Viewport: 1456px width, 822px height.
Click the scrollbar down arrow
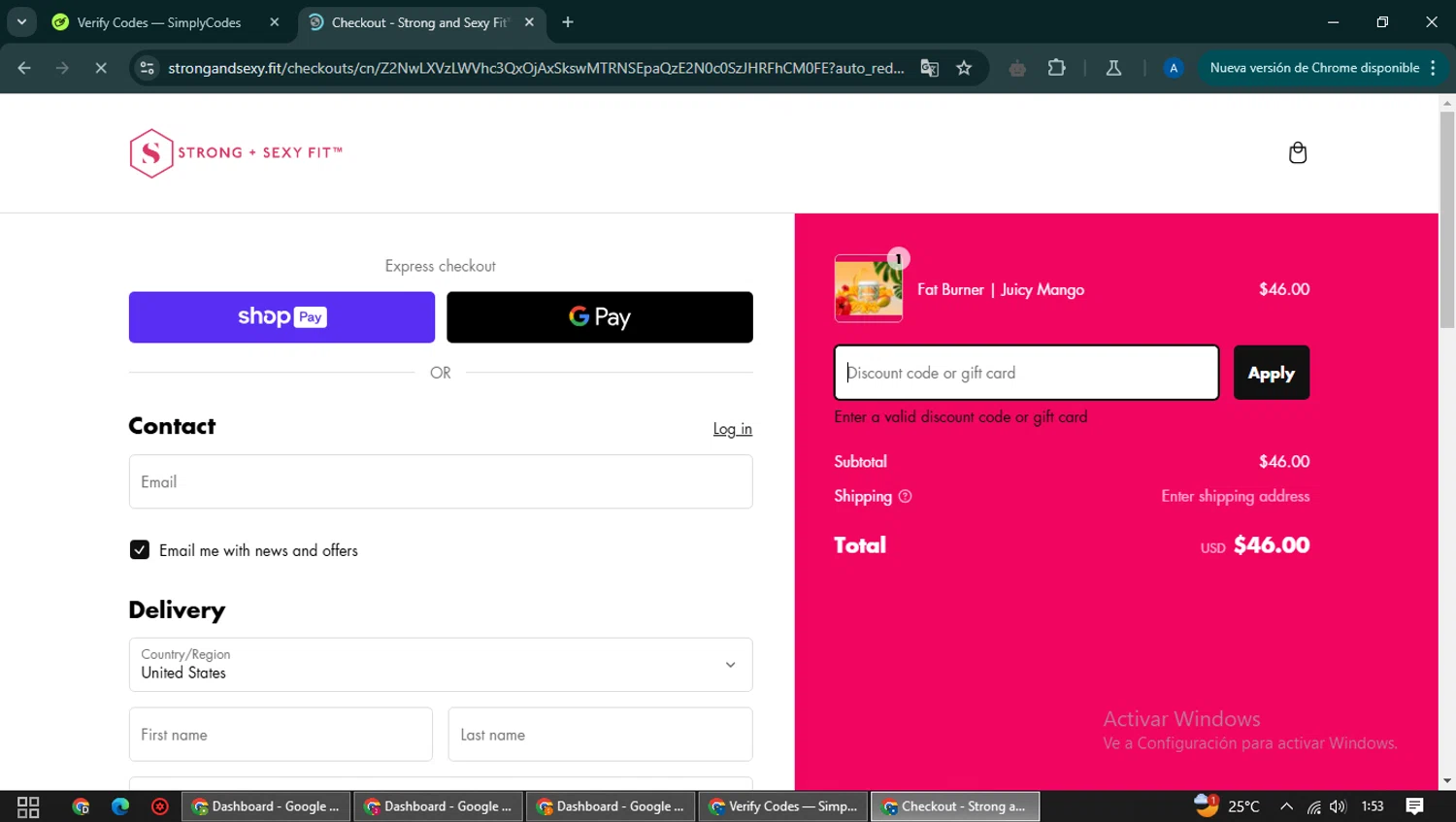[1447, 781]
